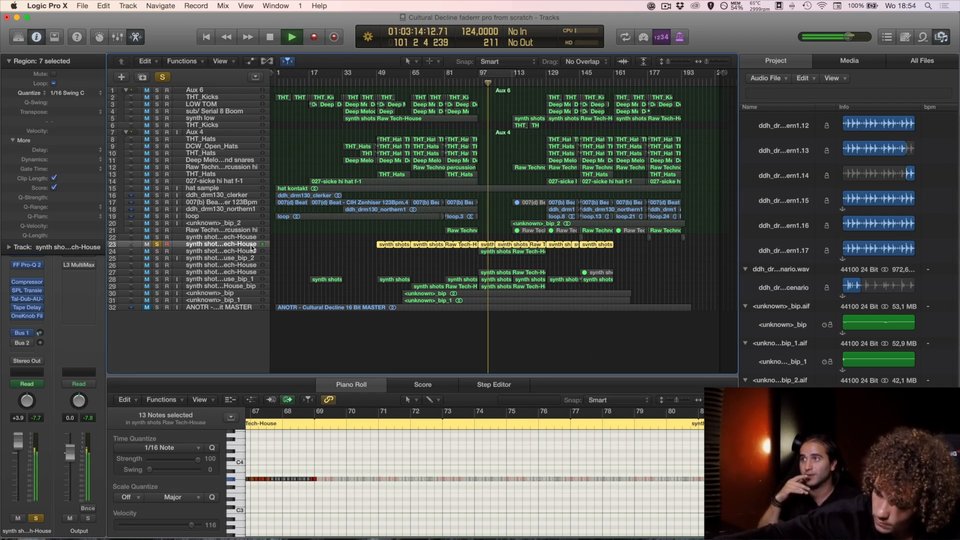Viewport: 960px width, 540px height.
Task: Open the Snap Smart dropdown in Tracks
Action: 508,61
